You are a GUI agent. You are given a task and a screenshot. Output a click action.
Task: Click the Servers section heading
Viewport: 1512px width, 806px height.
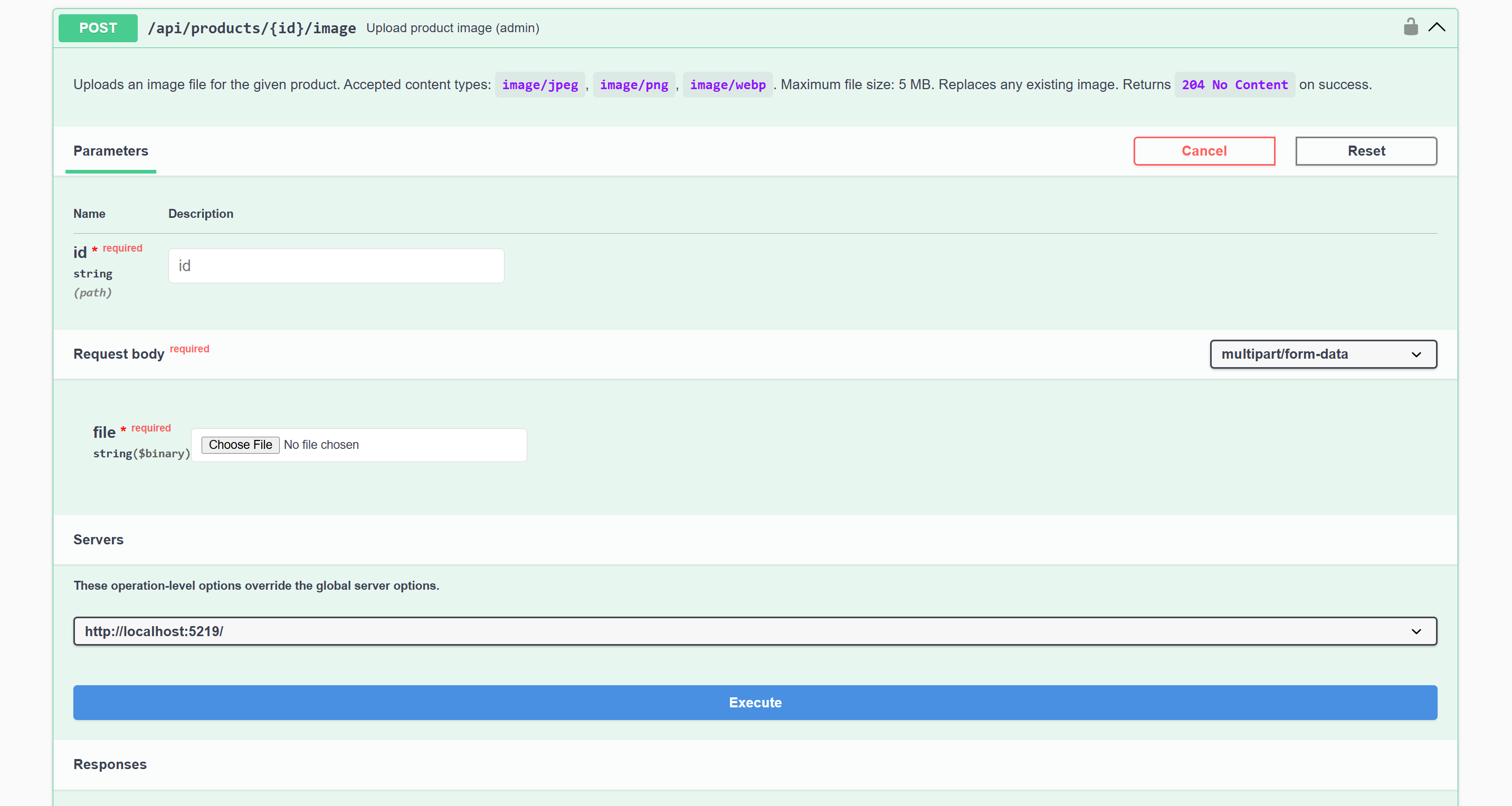(x=98, y=540)
